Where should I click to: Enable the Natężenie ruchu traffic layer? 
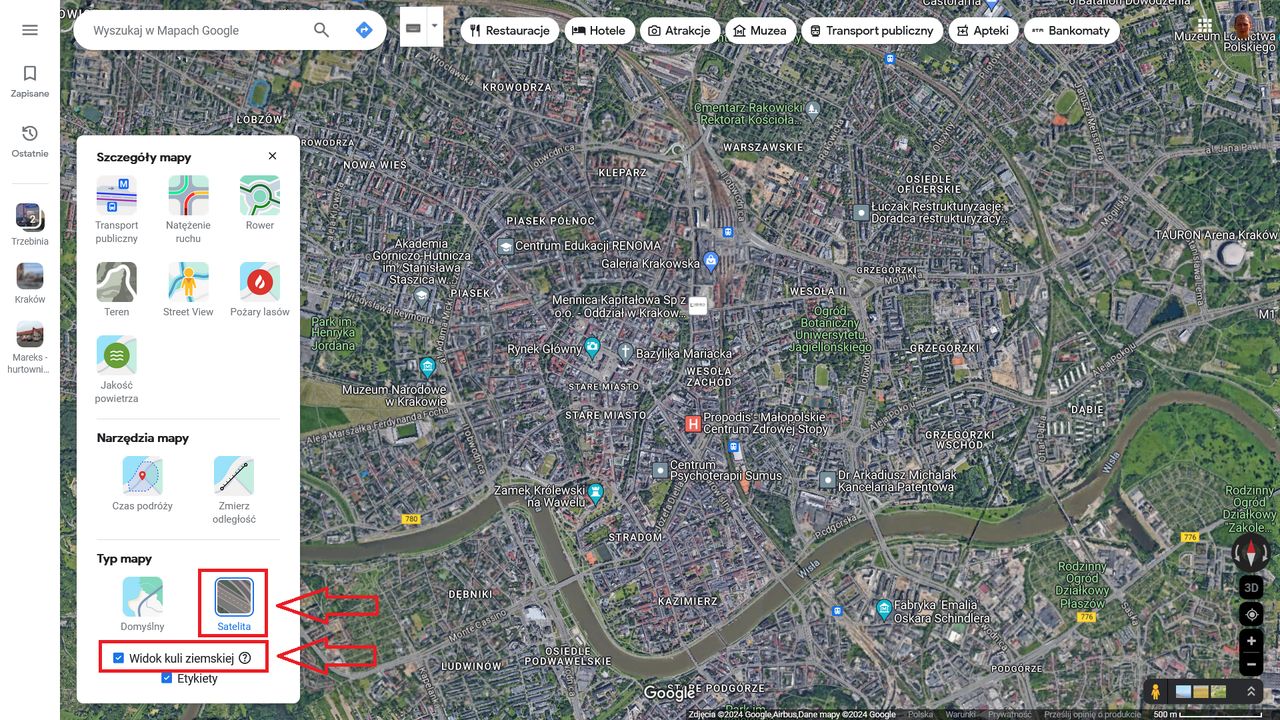(188, 210)
